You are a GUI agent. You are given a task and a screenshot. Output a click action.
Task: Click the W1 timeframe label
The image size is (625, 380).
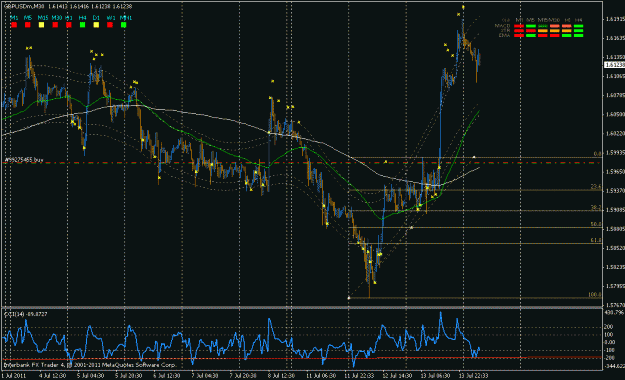point(111,18)
